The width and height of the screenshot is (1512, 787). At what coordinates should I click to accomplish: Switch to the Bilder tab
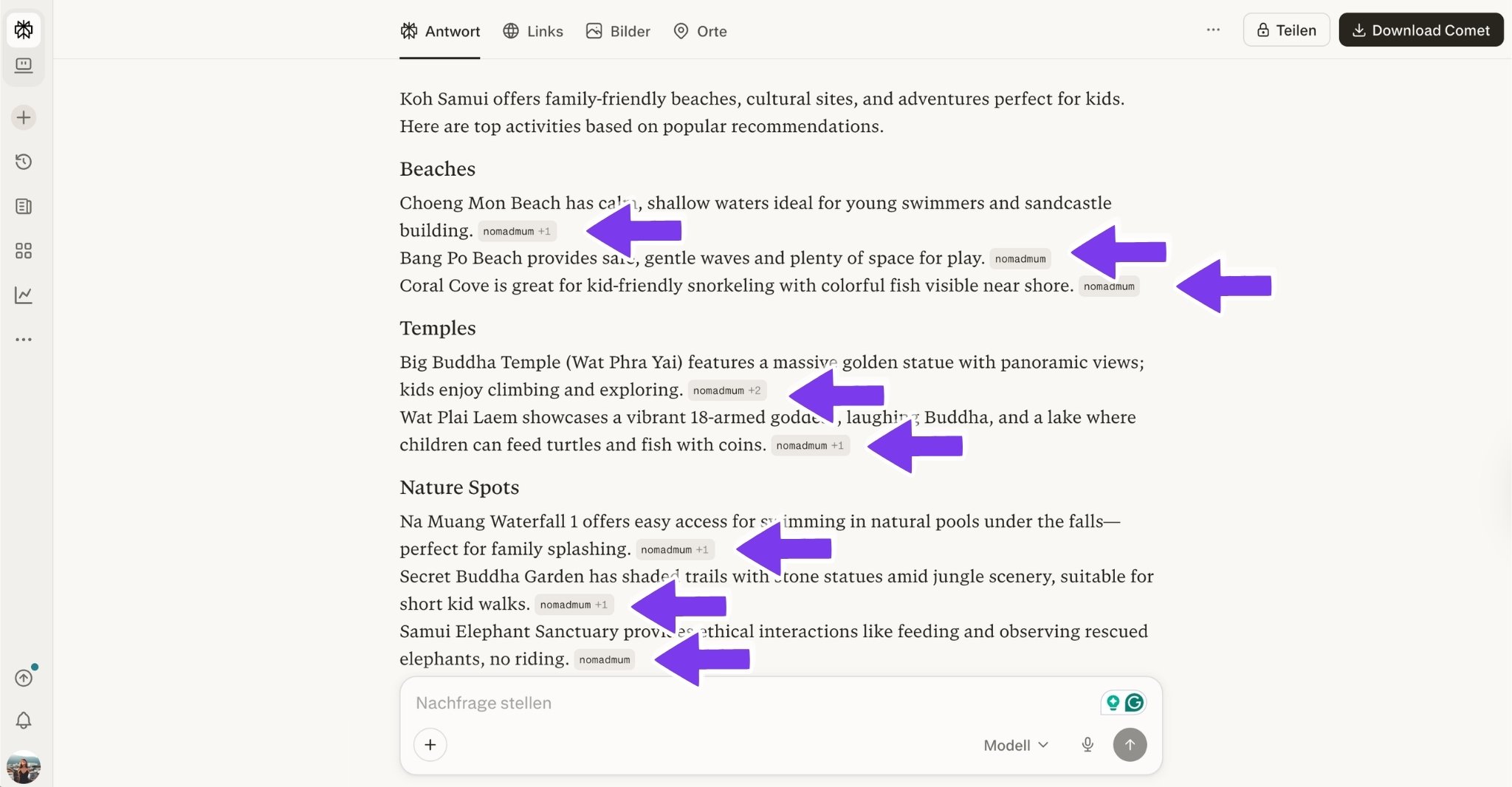point(617,31)
